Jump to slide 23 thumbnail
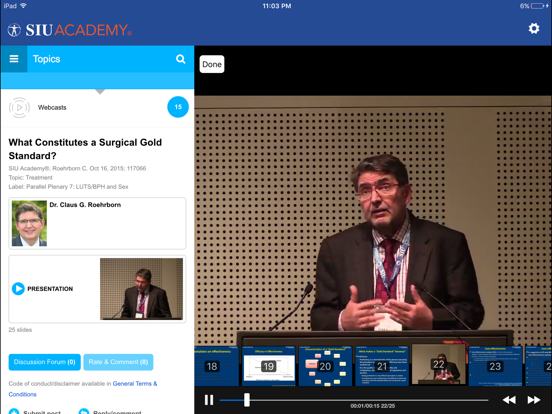 click(495, 366)
